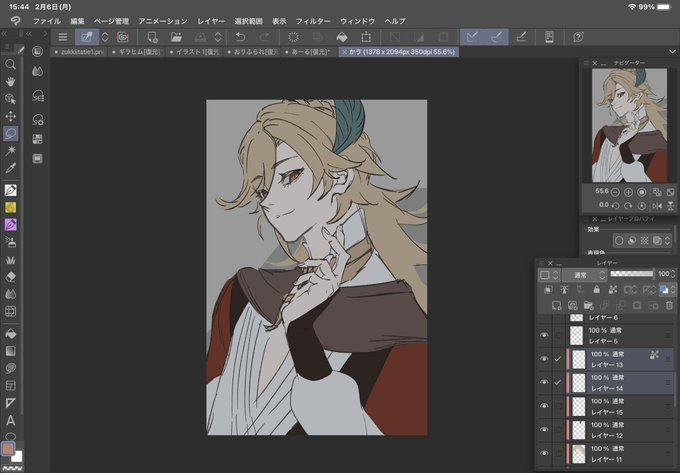Click new layer folder icon
The image size is (680, 473).
(588, 306)
